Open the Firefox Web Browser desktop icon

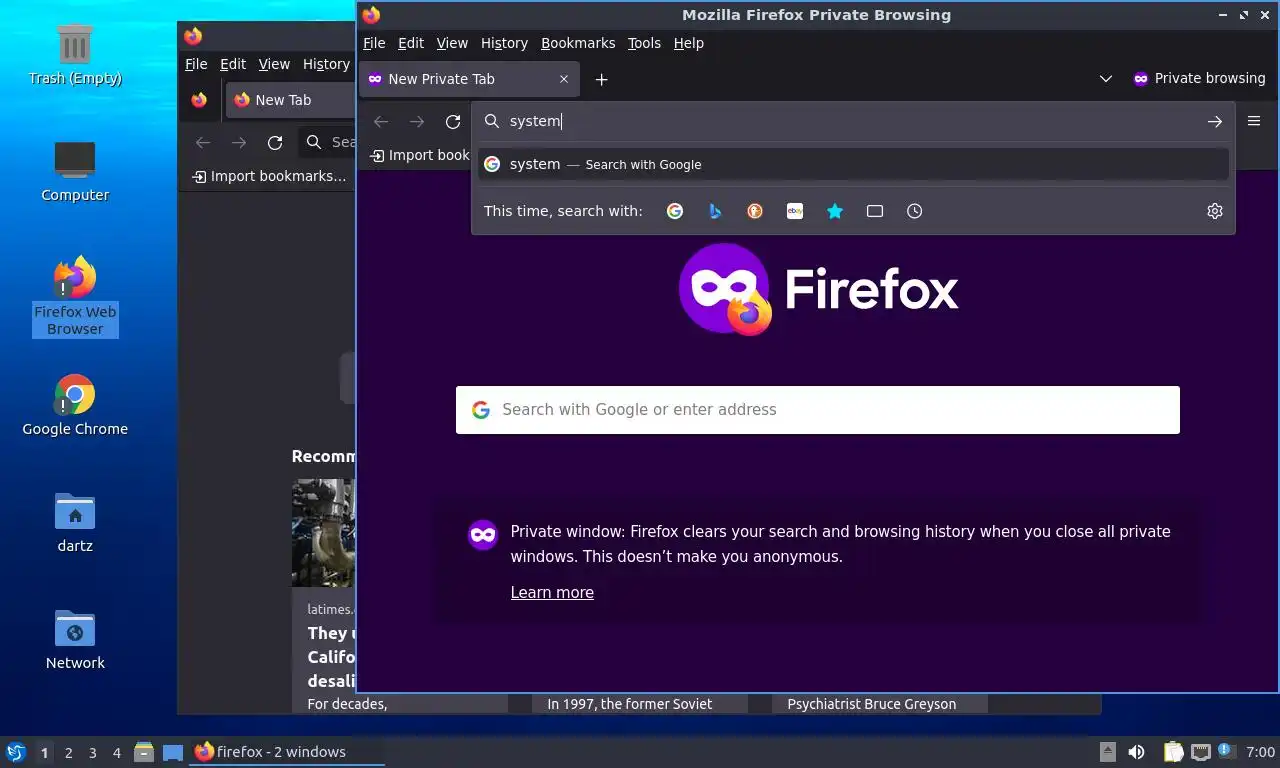[x=75, y=296]
